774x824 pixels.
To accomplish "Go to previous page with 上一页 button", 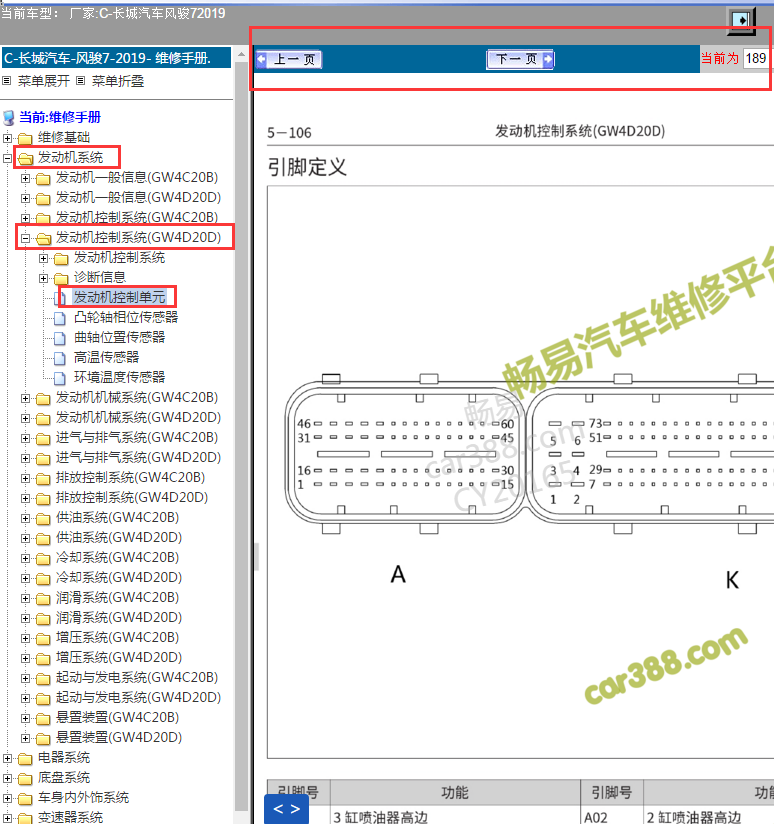I will [288, 59].
